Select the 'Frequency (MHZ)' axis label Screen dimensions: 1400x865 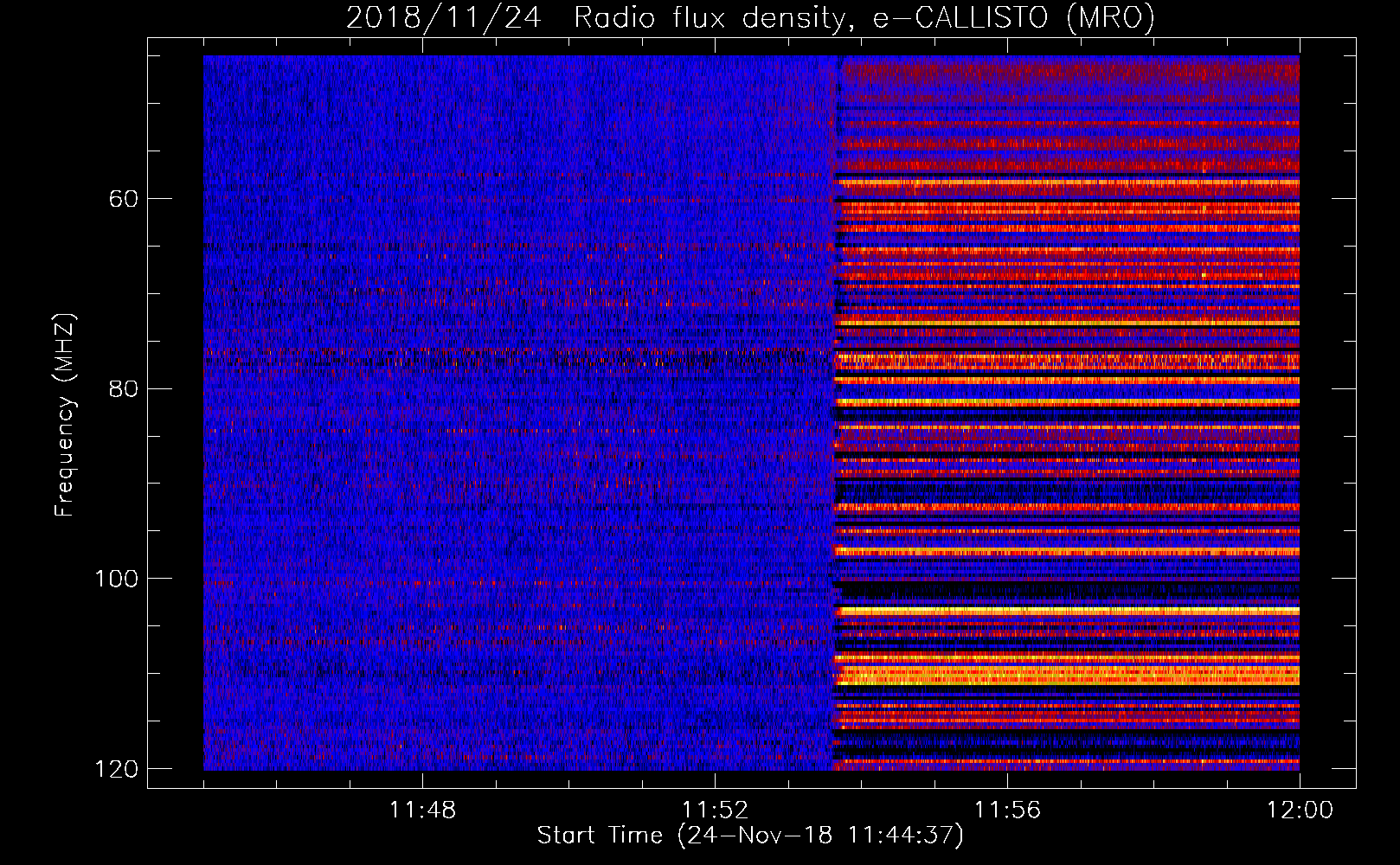click(65, 415)
